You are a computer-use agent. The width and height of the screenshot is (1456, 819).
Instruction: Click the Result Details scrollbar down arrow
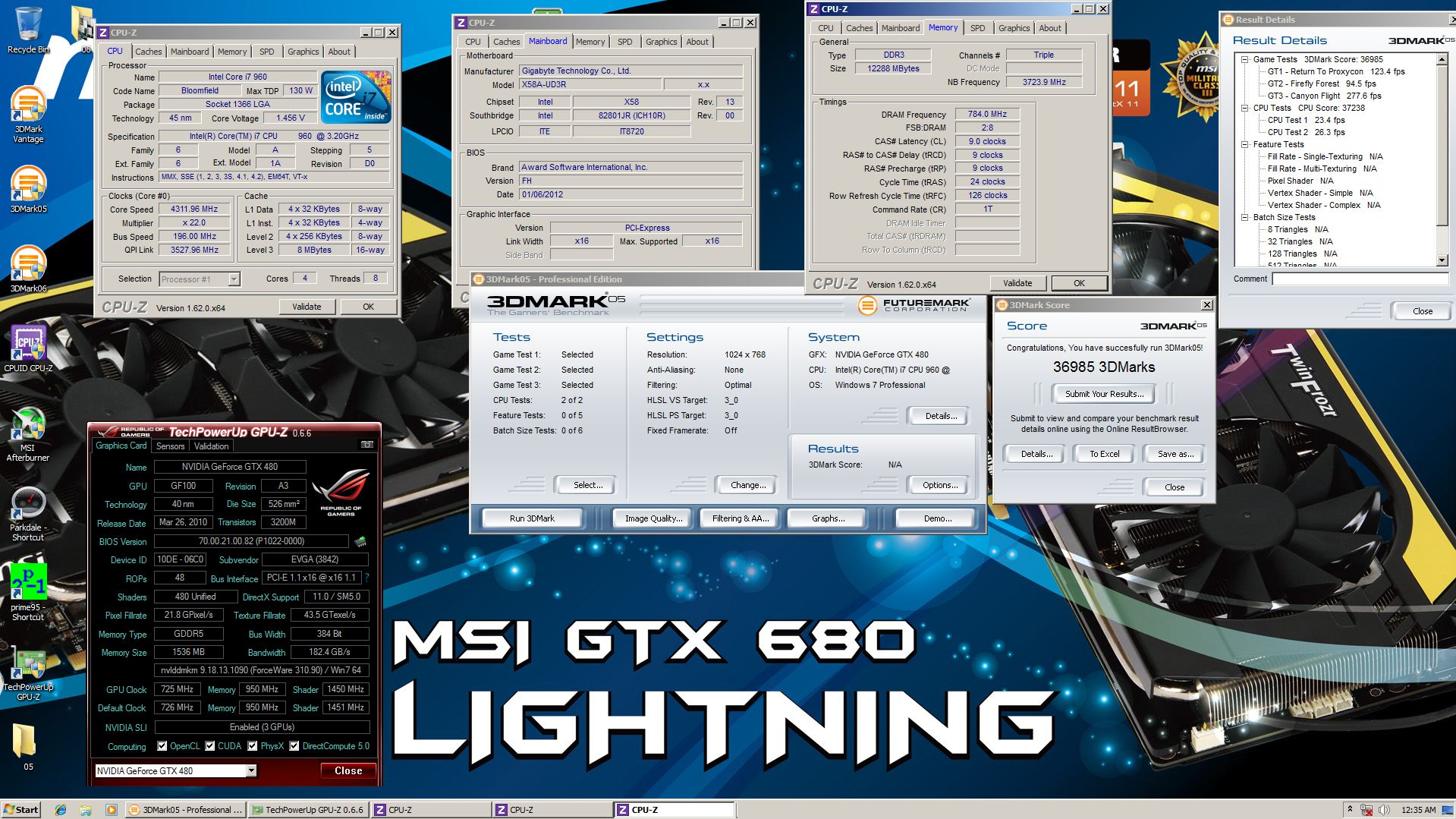coord(1442,260)
